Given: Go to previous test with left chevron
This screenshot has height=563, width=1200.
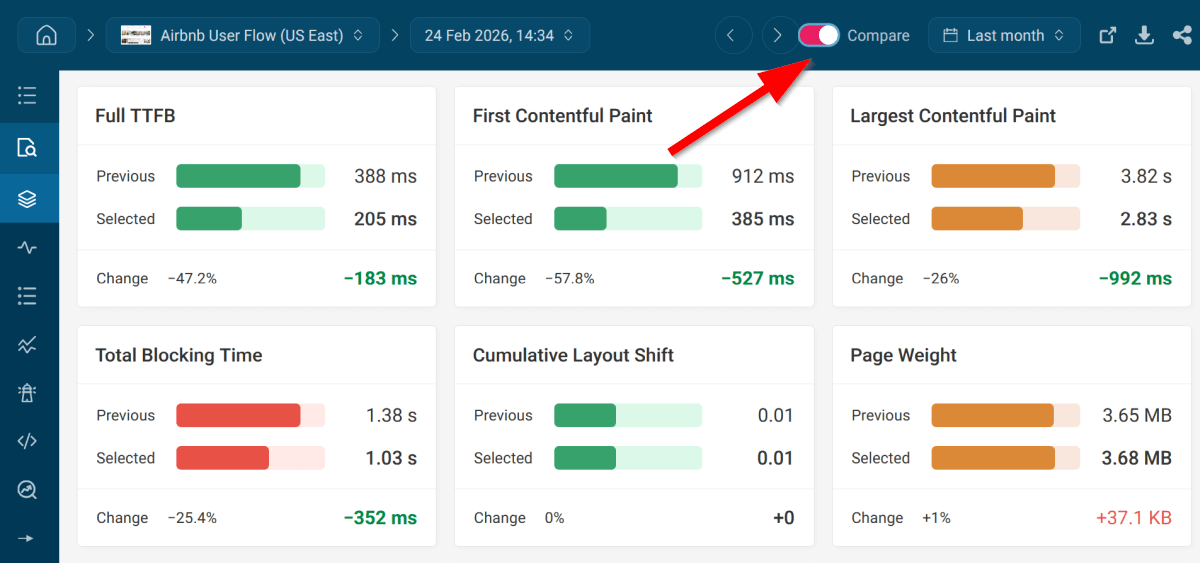Looking at the screenshot, I should (732, 35).
